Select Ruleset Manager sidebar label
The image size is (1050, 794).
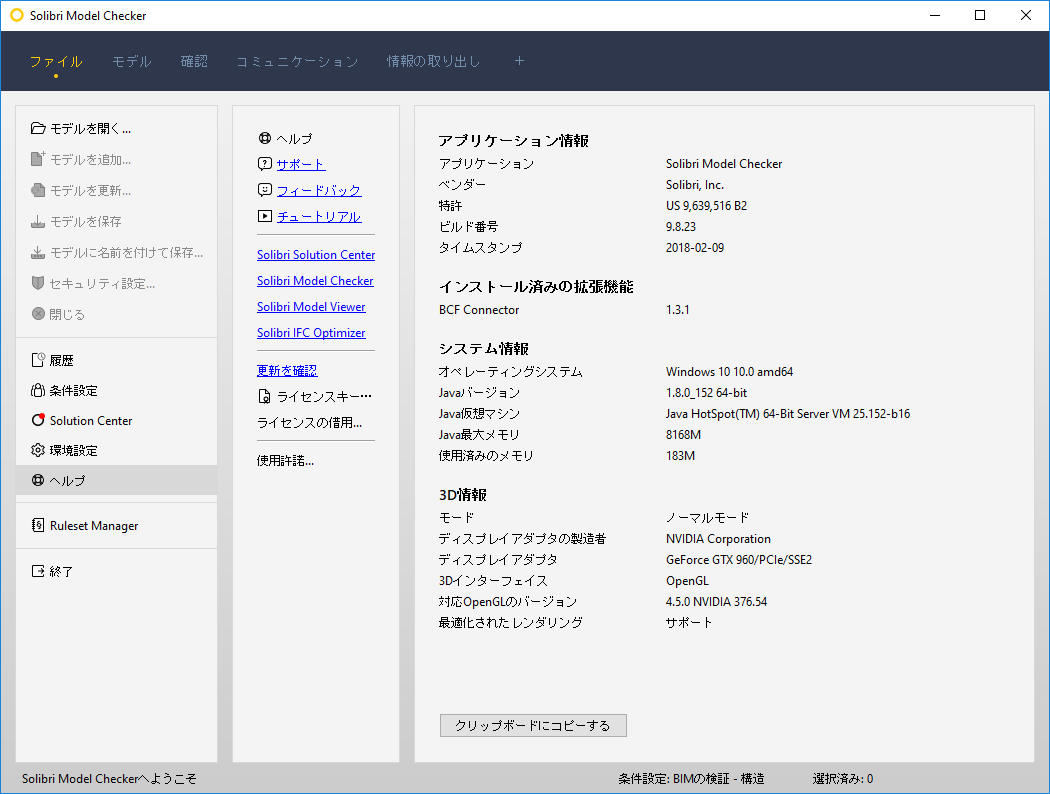(x=94, y=526)
